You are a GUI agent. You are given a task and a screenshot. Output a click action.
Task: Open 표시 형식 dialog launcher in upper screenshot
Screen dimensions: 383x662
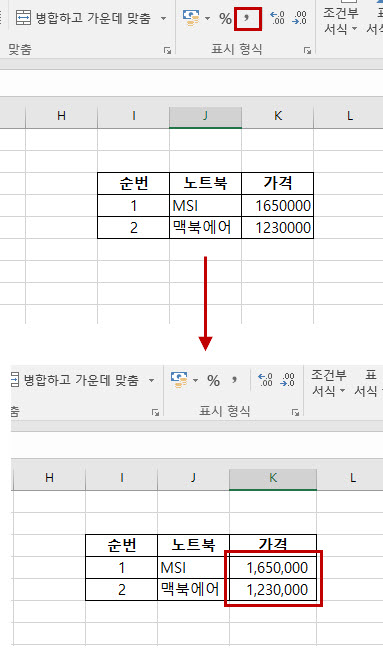307,51
